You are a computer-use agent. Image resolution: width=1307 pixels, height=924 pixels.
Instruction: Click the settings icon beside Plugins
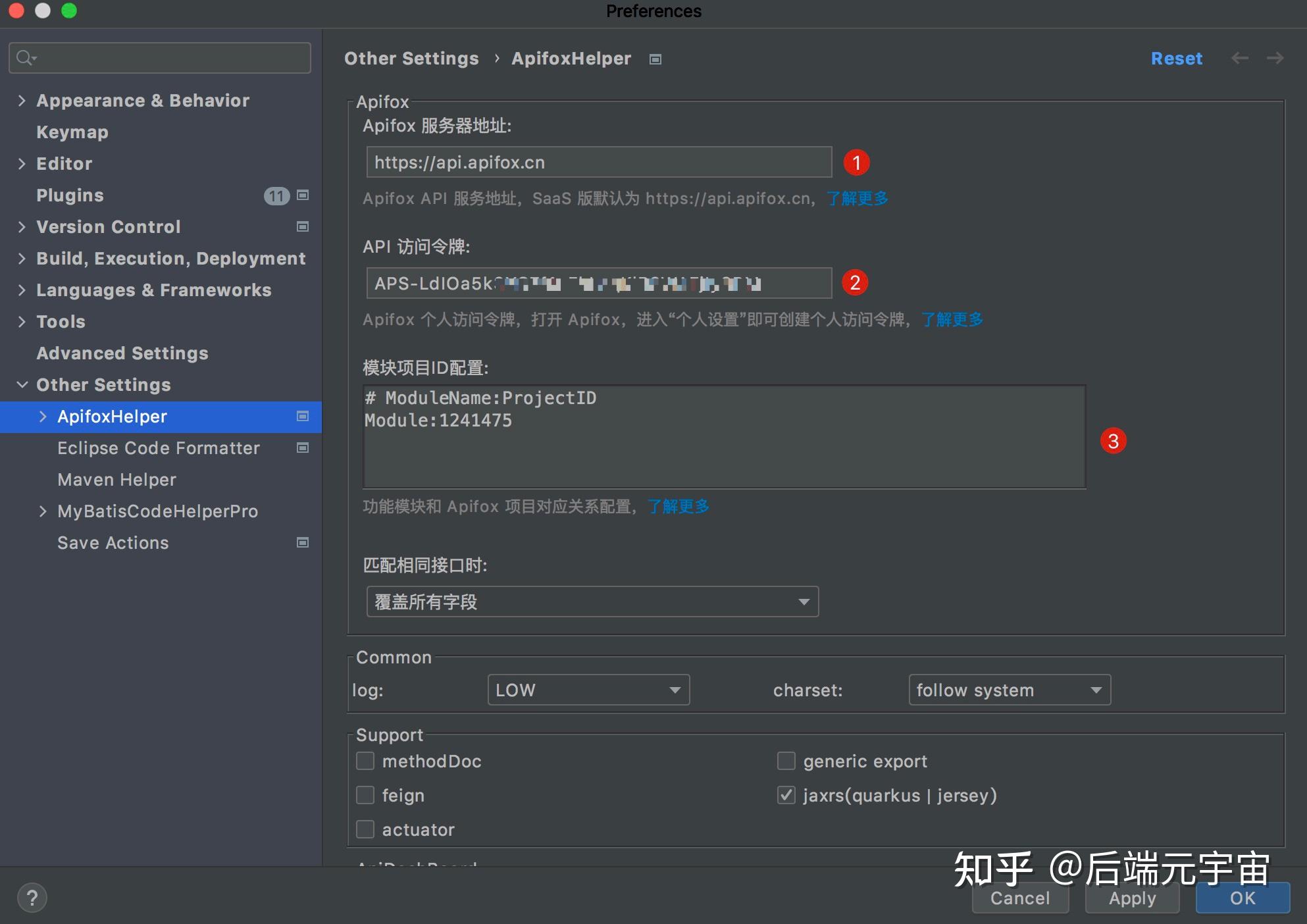point(303,195)
